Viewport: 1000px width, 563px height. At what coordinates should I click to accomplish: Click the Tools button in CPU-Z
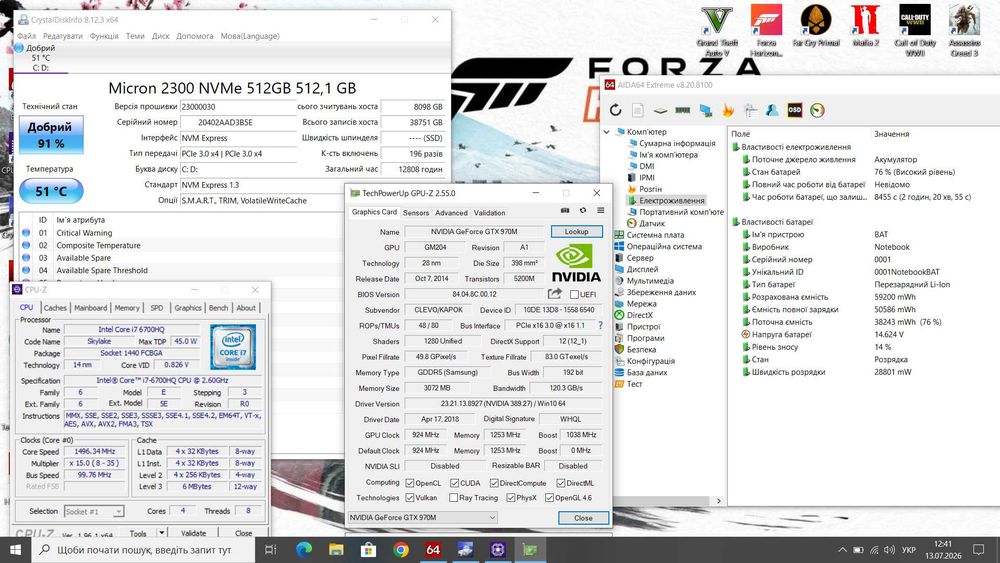click(138, 533)
